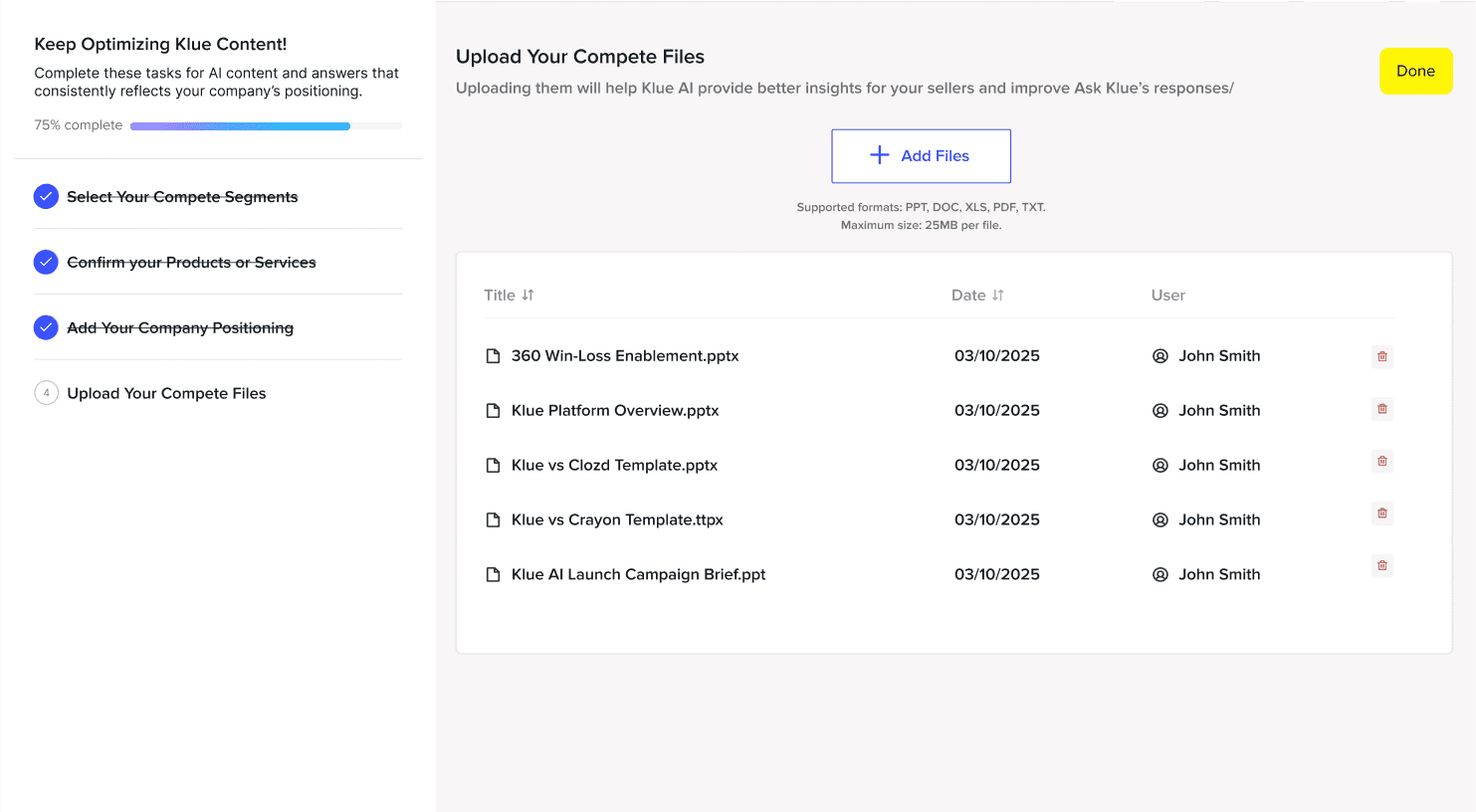1476x812 pixels.
Task: Click the checkmark for Add Your Company Positioning
Action: pyautogui.click(x=46, y=327)
